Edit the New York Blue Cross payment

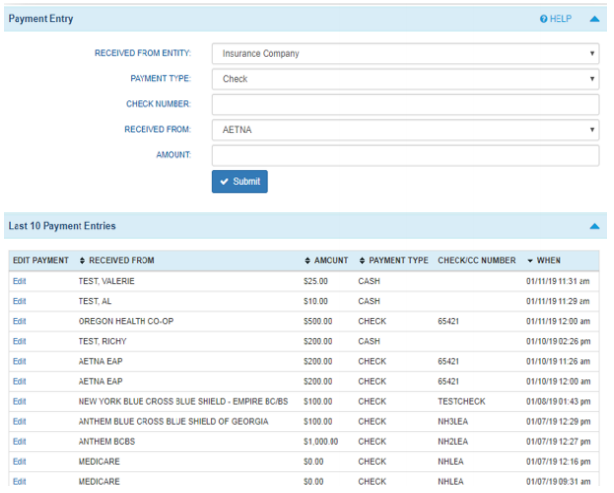pyautogui.click(x=20, y=402)
